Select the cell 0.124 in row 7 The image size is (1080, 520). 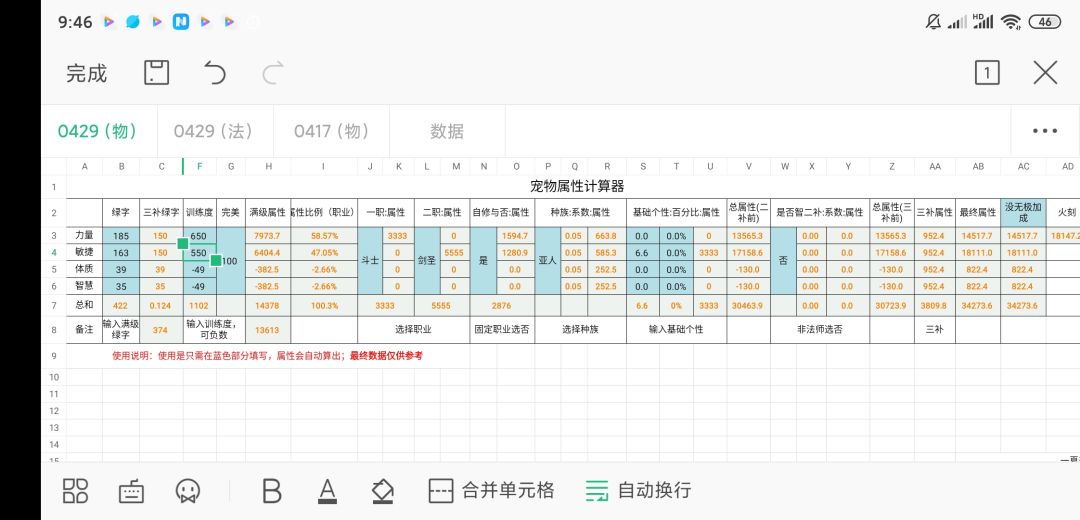pos(160,305)
